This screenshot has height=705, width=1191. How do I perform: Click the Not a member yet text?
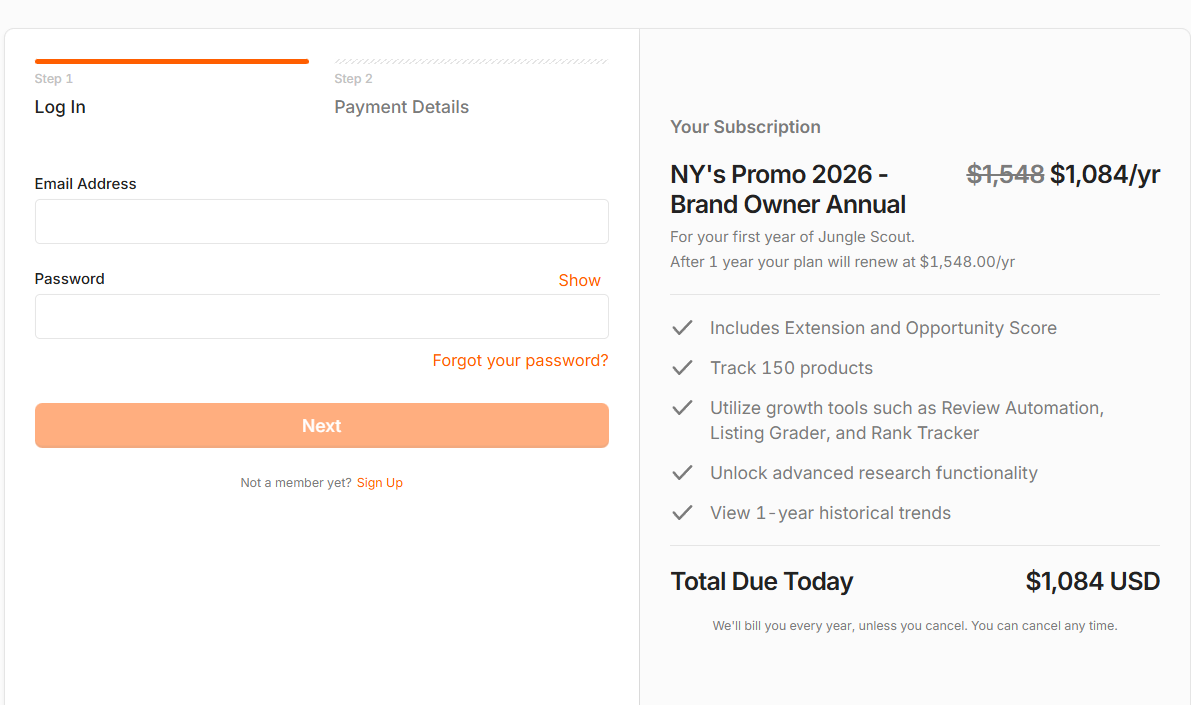point(296,483)
